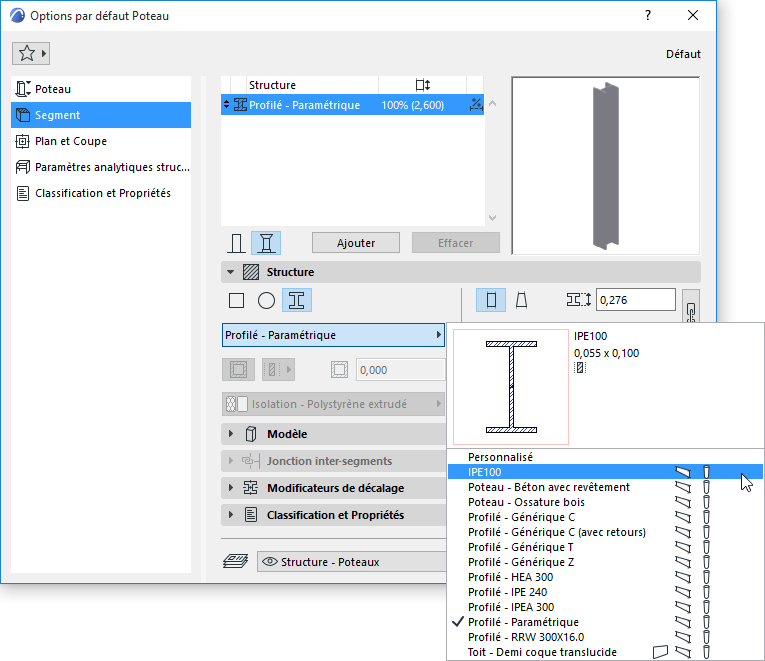Click beam-use icon on IPE100 row
Viewport: 765px width, 661px height.
(683, 472)
